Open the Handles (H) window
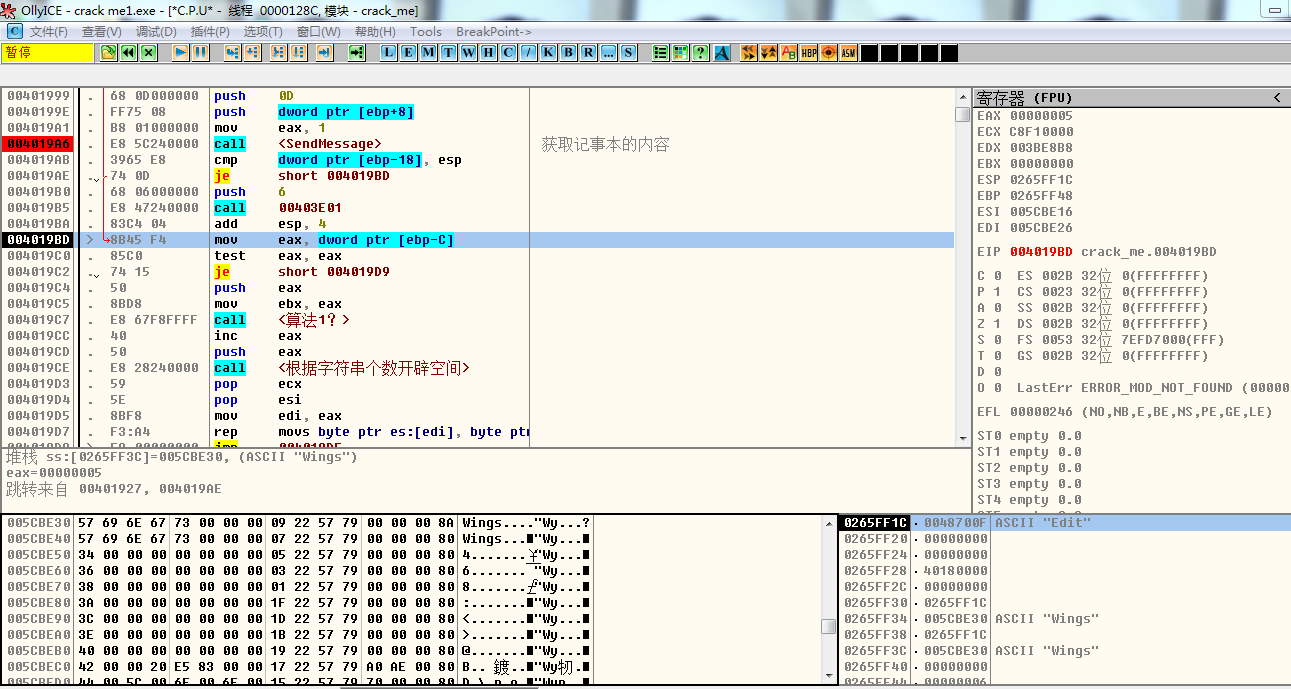 pyautogui.click(x=489, y=52)
